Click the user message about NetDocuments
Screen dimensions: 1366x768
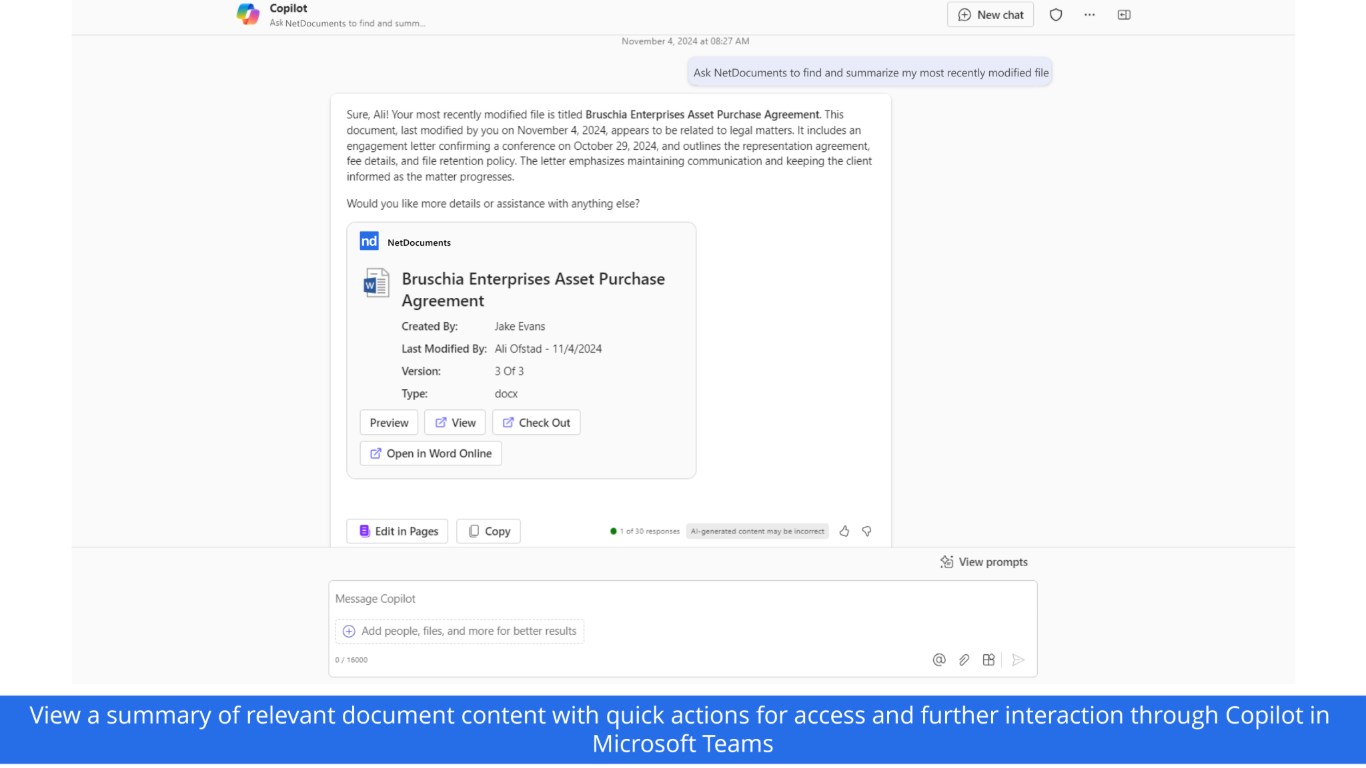click(x=871, y=72)
